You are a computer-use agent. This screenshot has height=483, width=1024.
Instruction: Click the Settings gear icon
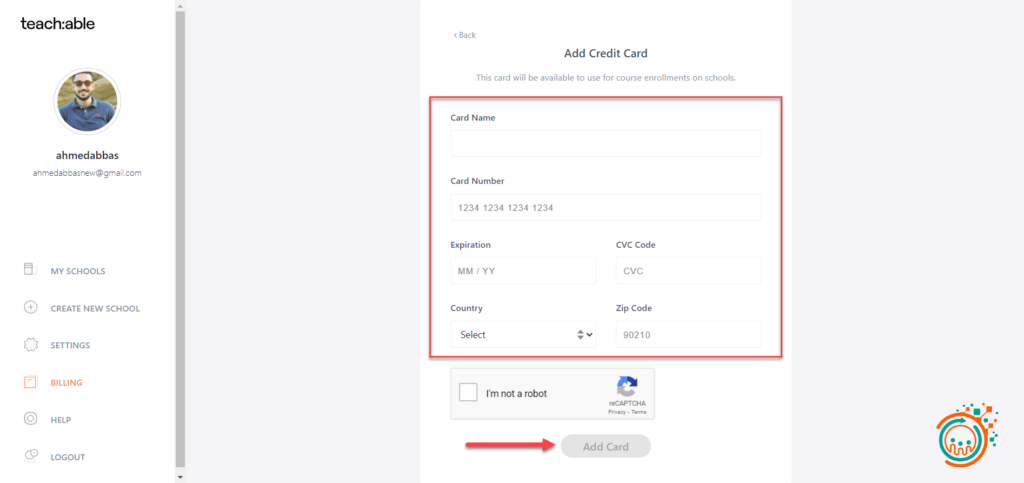pyautogui.click(x=30, y=345)
